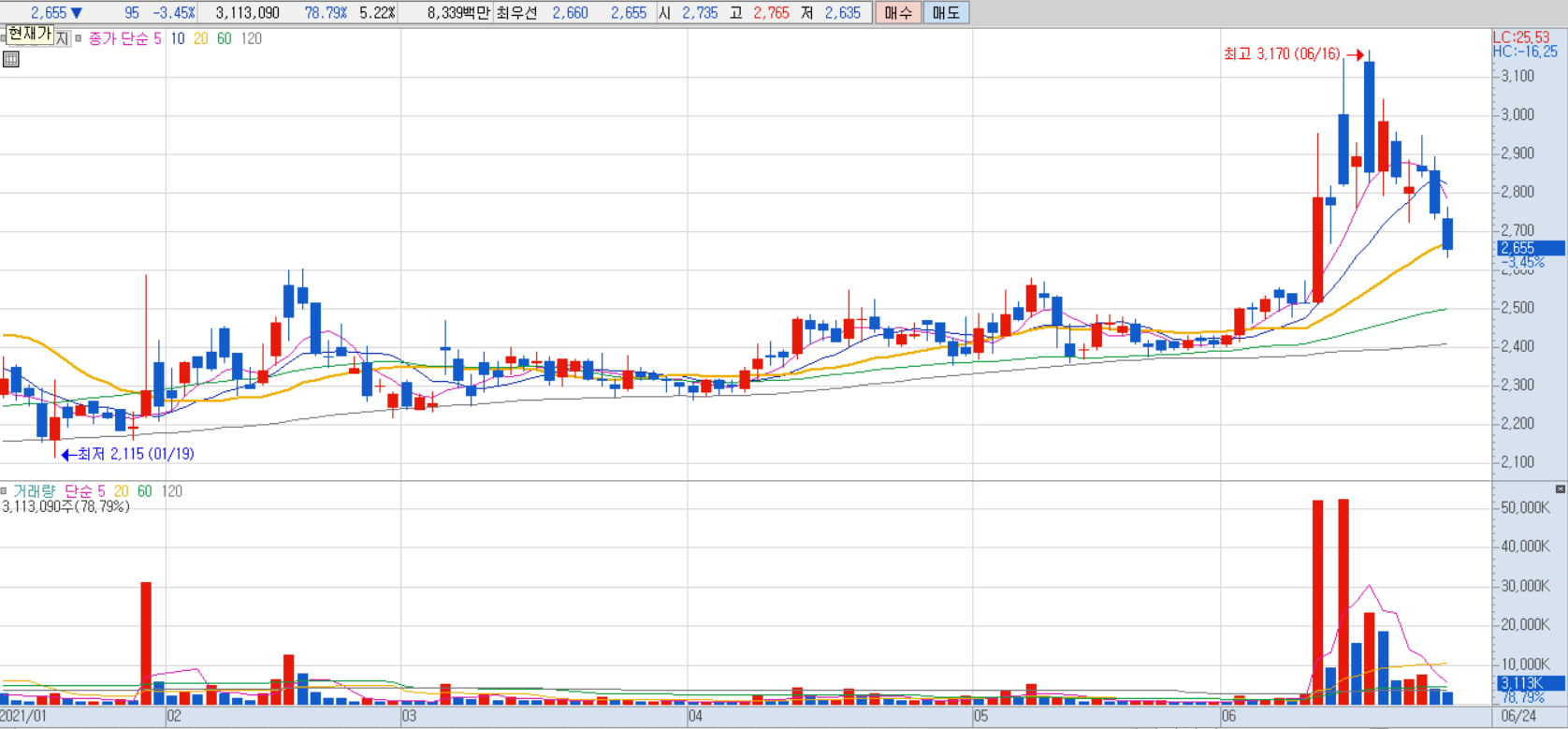
Task: Click the 5.22% value in header
Action: 377,13
